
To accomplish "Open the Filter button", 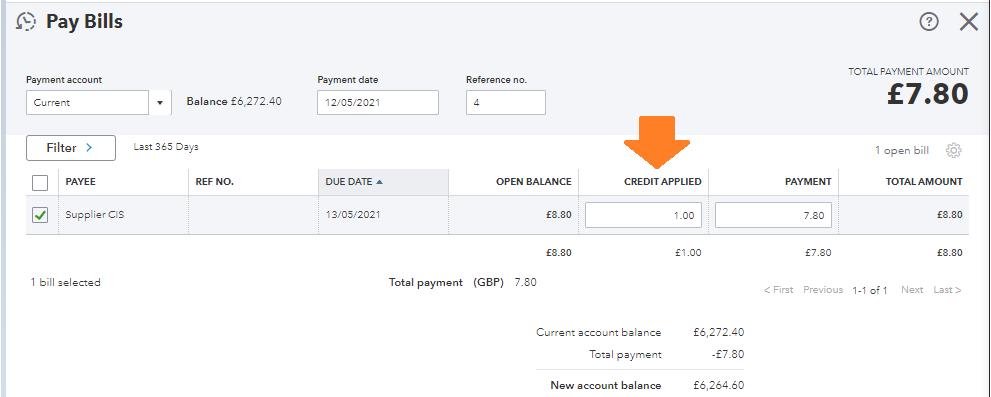I will click(71, 148).
